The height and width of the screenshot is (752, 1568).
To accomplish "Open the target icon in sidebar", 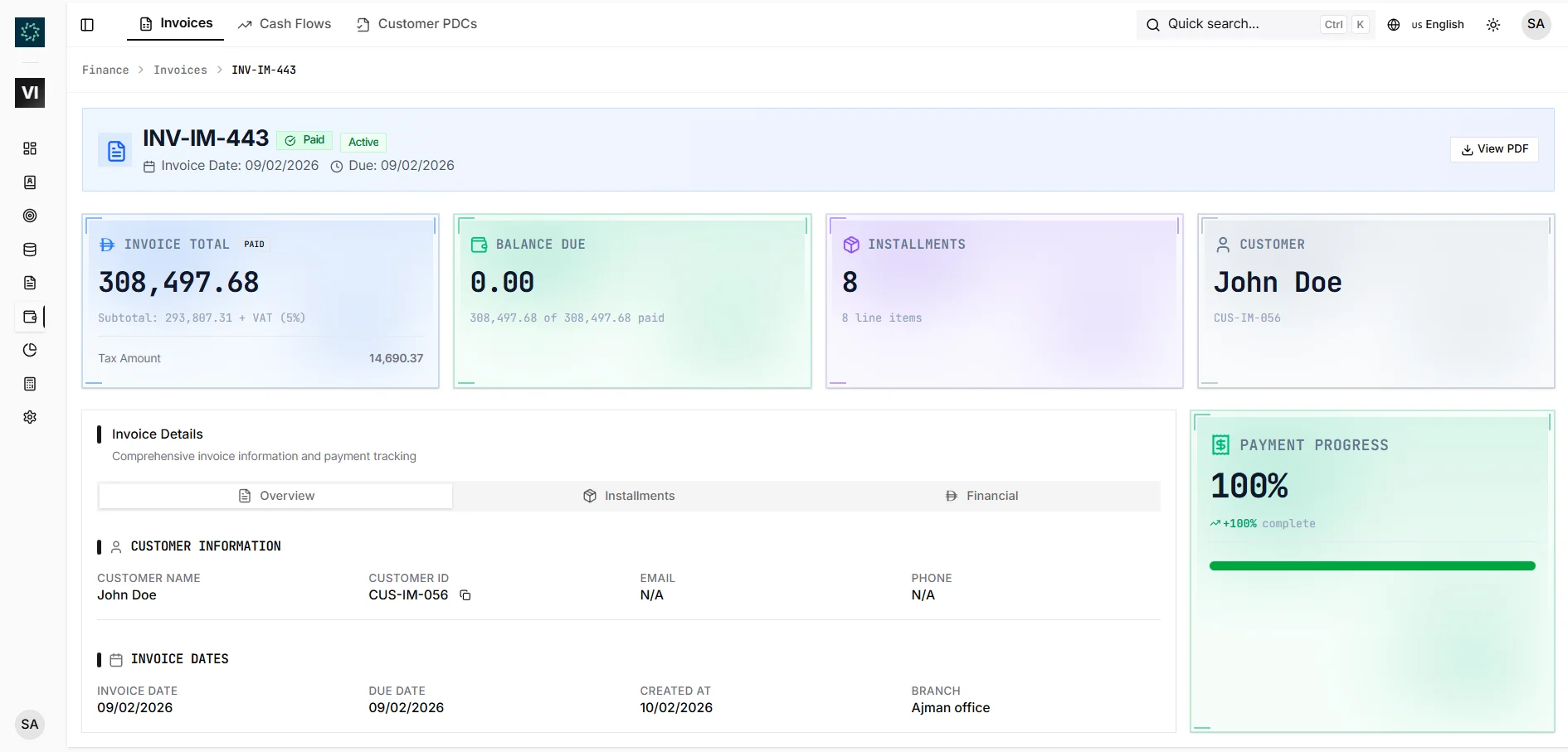I will (x=30, y=216).
